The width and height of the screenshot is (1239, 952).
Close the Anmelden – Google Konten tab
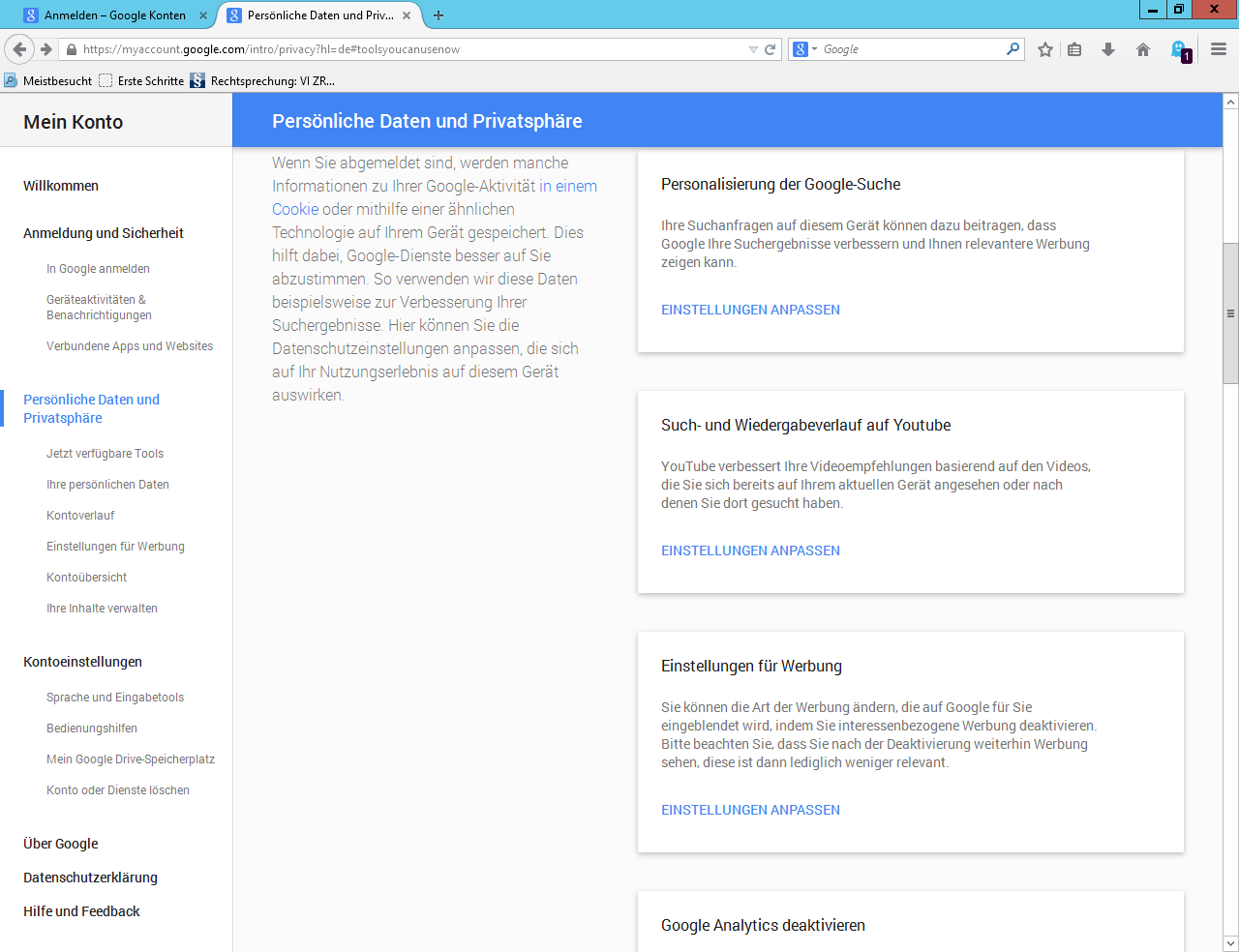(203, 15)
